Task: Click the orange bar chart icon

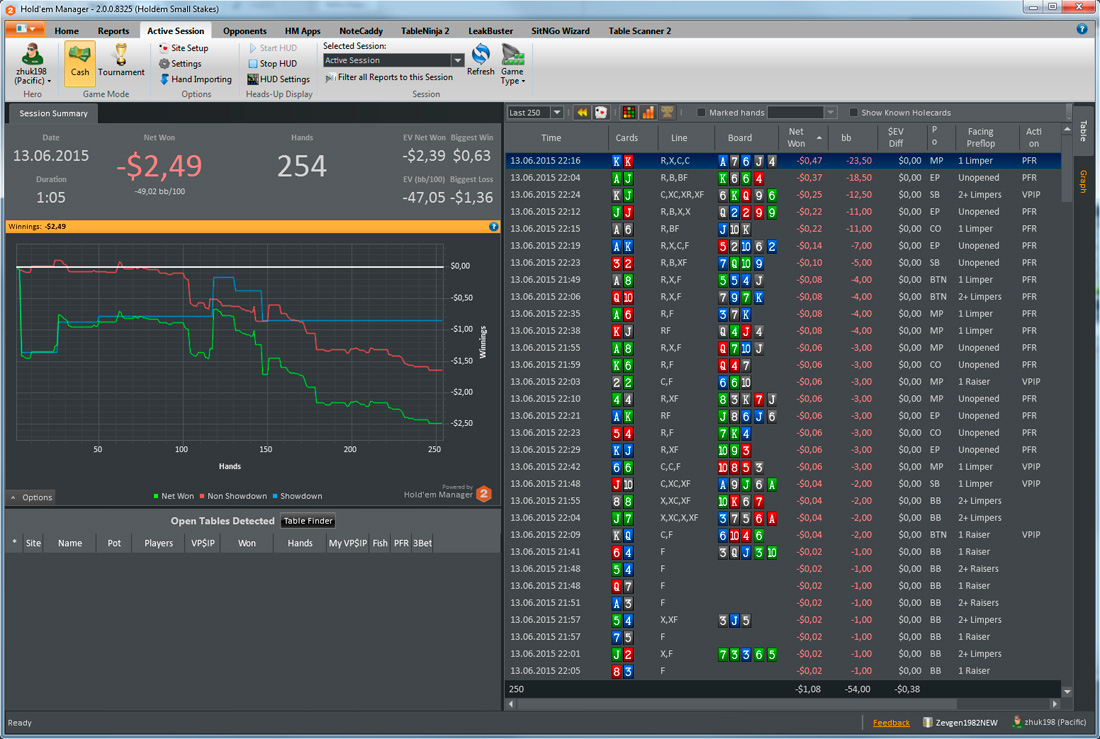Action: (x=648, y=112)
